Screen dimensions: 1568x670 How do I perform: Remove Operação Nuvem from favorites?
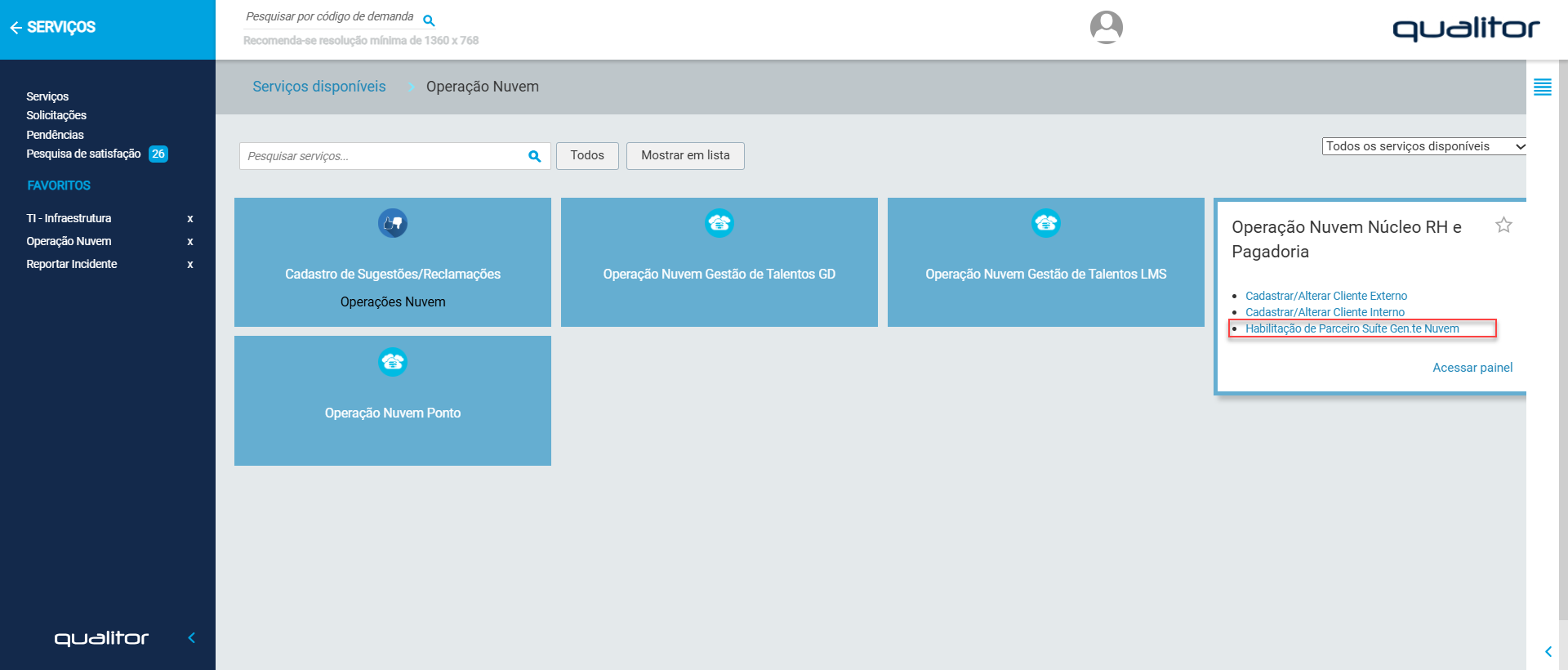click(190, 241)
